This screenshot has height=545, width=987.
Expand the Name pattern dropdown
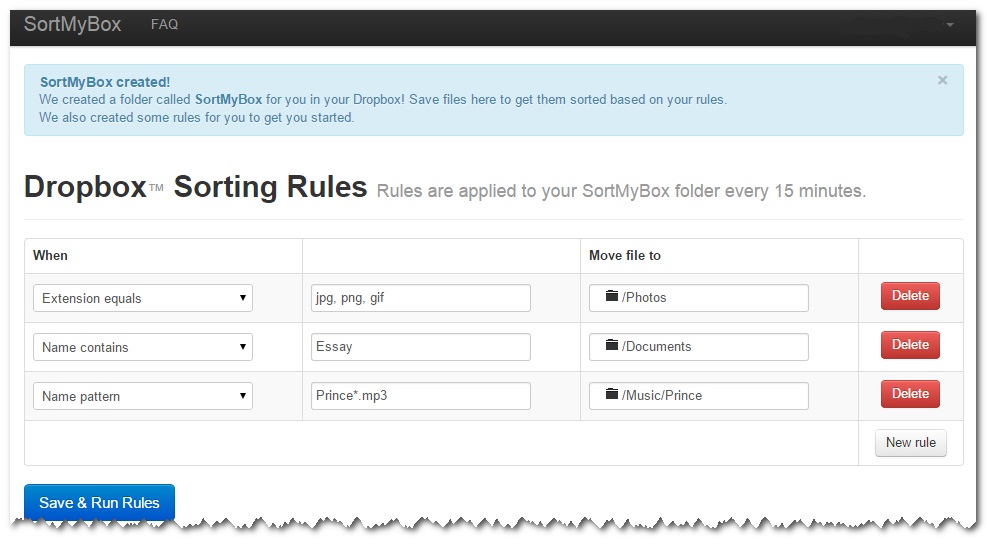(x=143, y=396)
